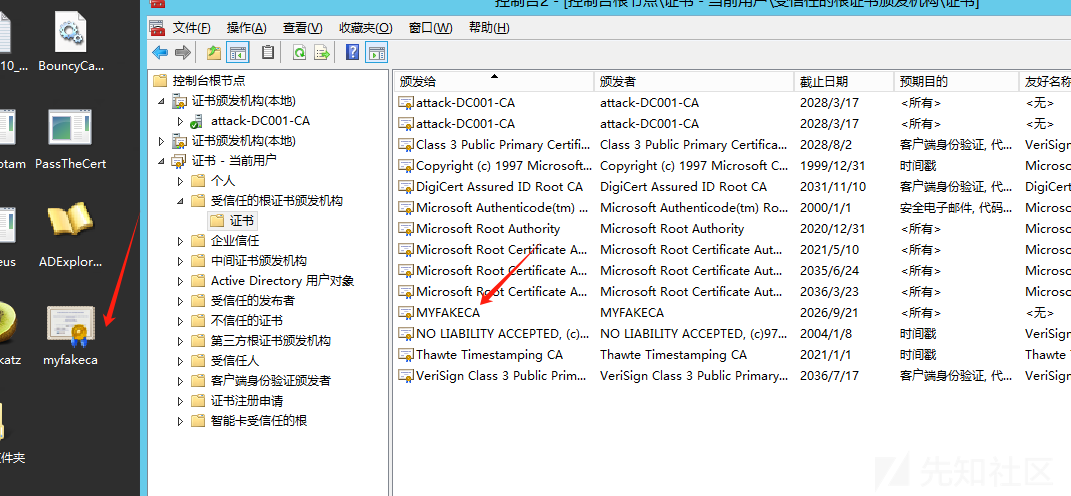
Task: Click the Microsoft Root Authority certificate icon
Action: pyautogui.click(x=406, y=229)
